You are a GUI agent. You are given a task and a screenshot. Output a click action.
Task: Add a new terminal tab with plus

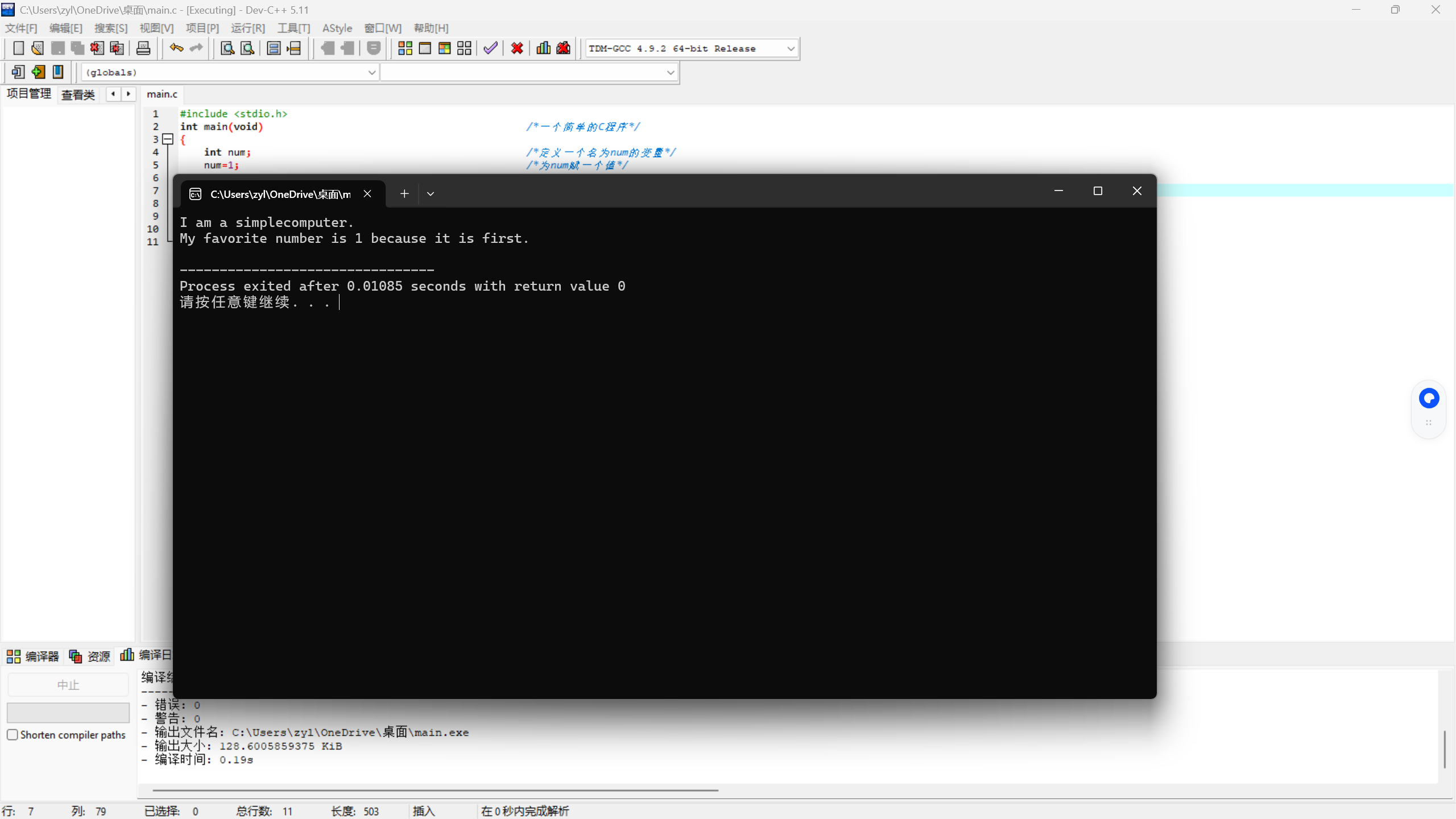pyautogui.click(x=404, y=194)
